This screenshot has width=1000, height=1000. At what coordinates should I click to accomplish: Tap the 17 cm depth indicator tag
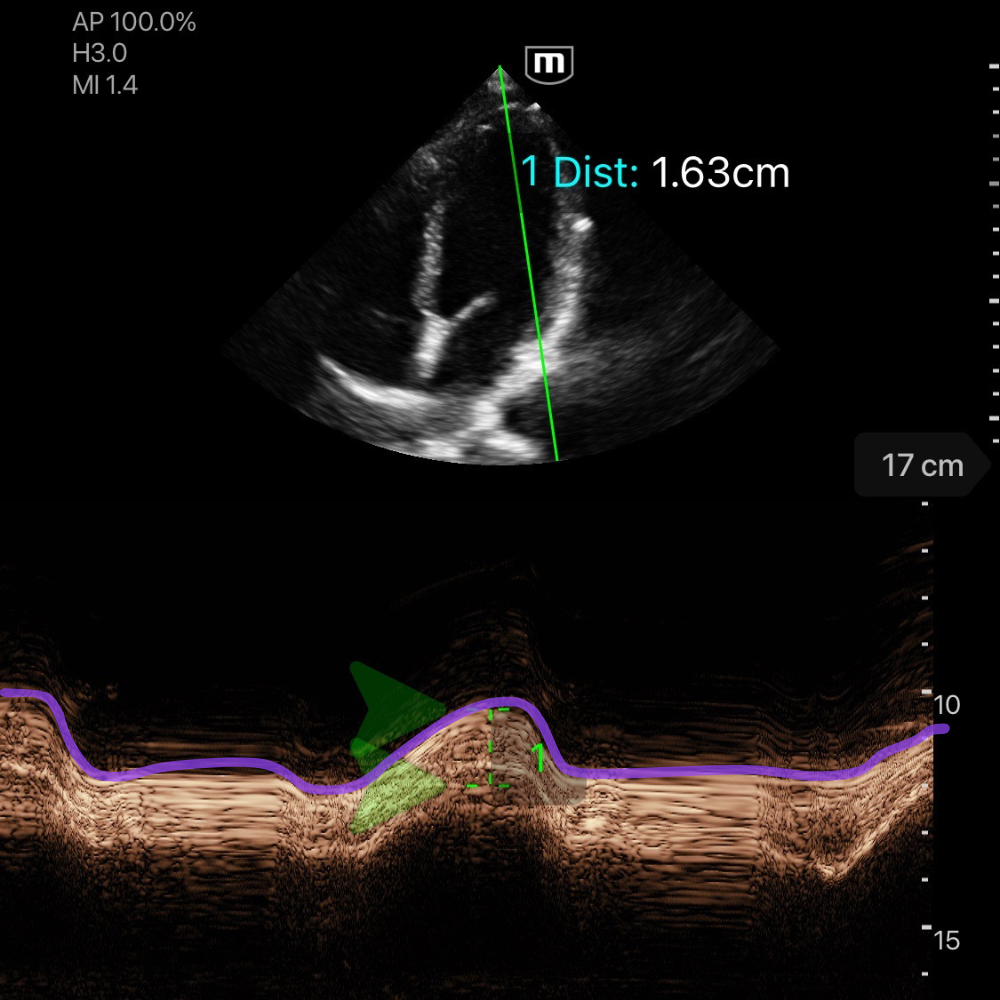920,465
